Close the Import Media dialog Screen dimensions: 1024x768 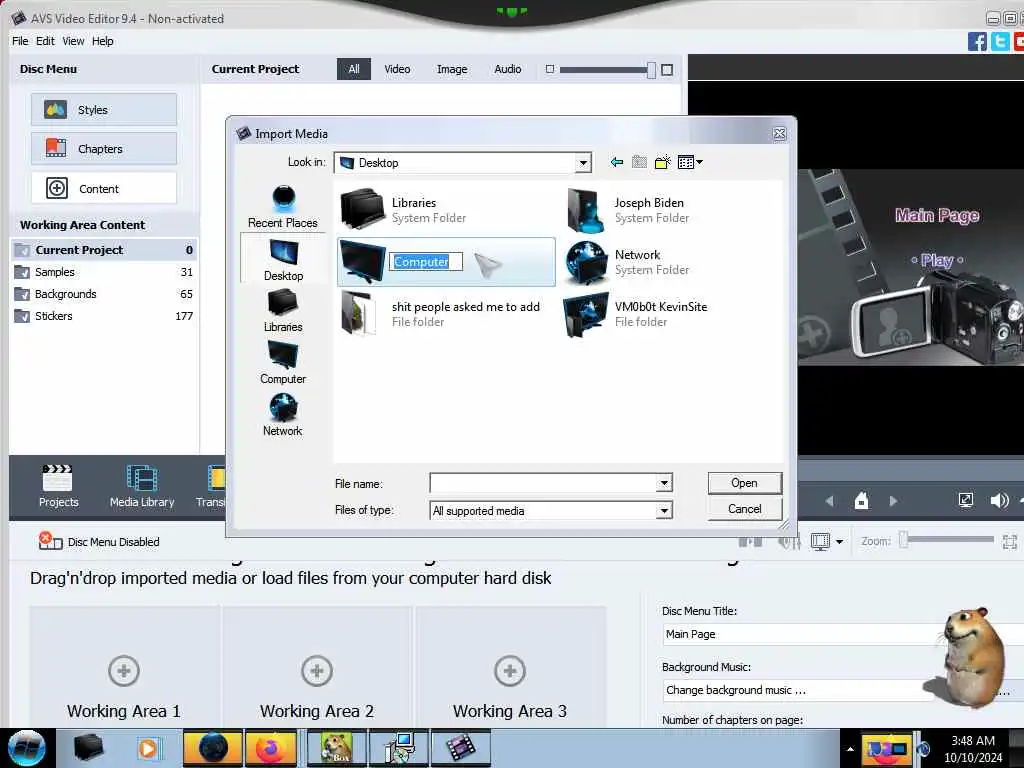(x=779, y=133)
